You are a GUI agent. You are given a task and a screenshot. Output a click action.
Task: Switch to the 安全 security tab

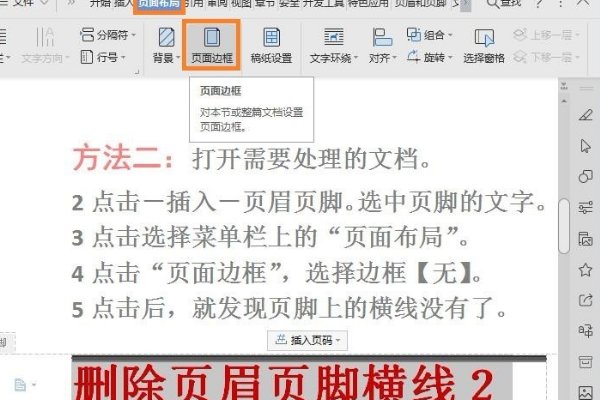tap(289, 3)
